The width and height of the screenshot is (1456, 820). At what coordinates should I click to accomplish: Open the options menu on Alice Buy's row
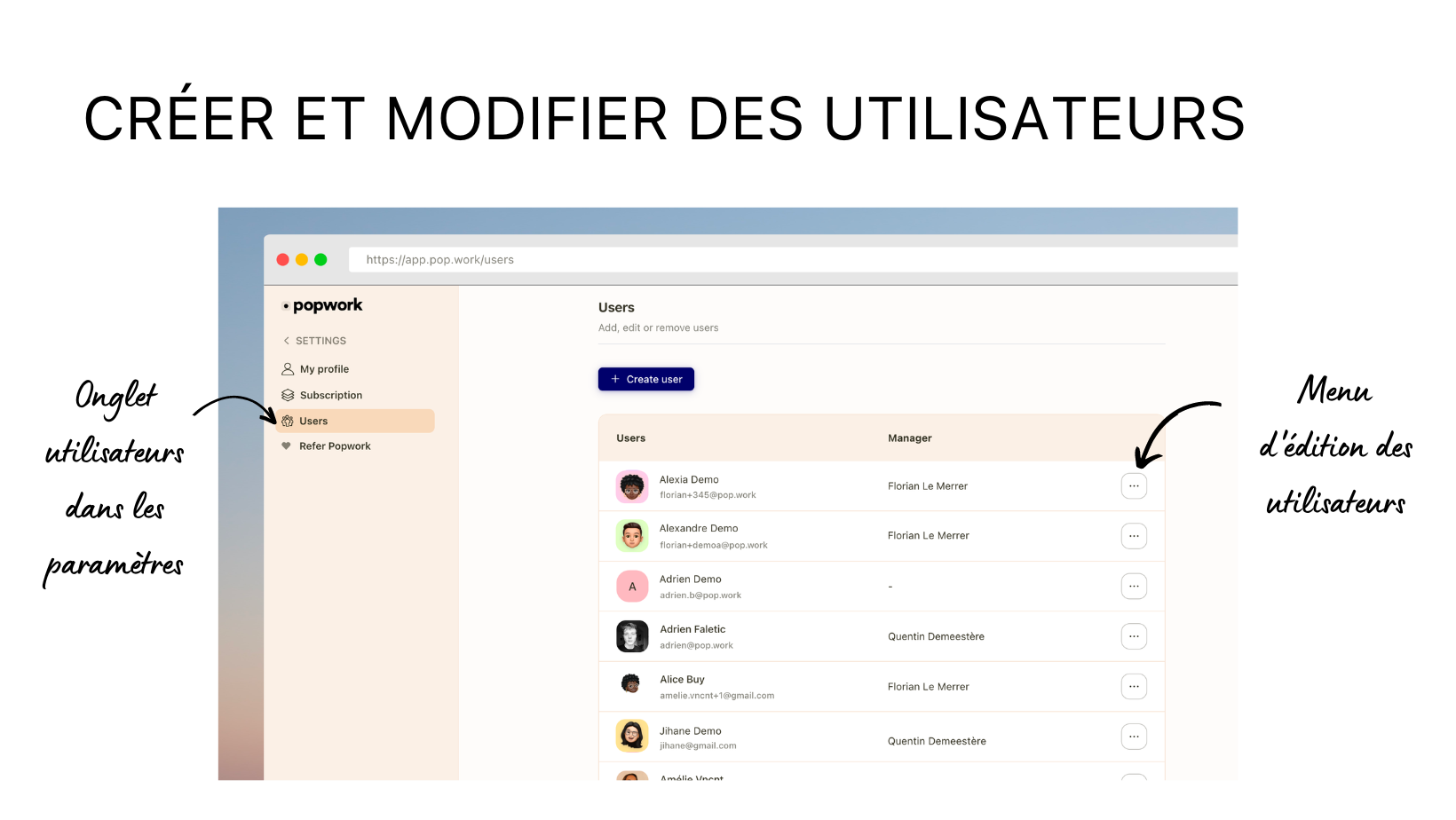point(1134,686)
